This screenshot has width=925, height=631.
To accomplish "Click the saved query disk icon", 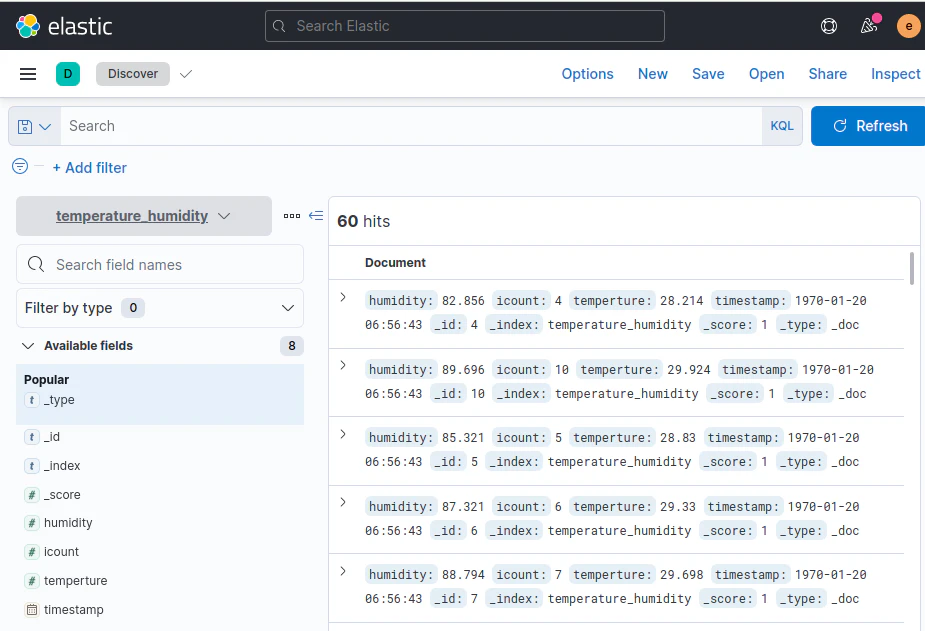I will pos(25,126).
